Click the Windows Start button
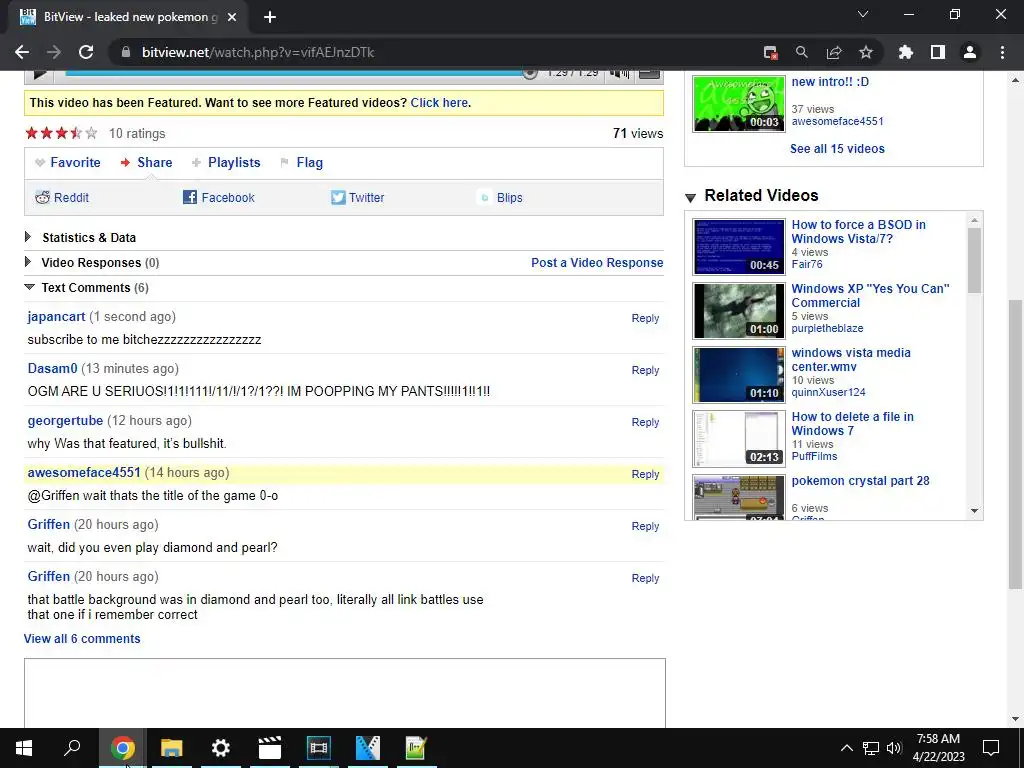Screen dimensions: 1024x768 click(x=24, y=748)
